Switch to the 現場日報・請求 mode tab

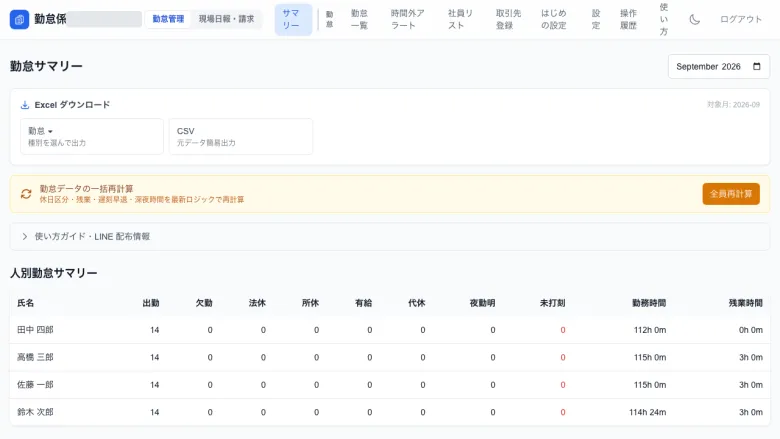tap(226, 19)
